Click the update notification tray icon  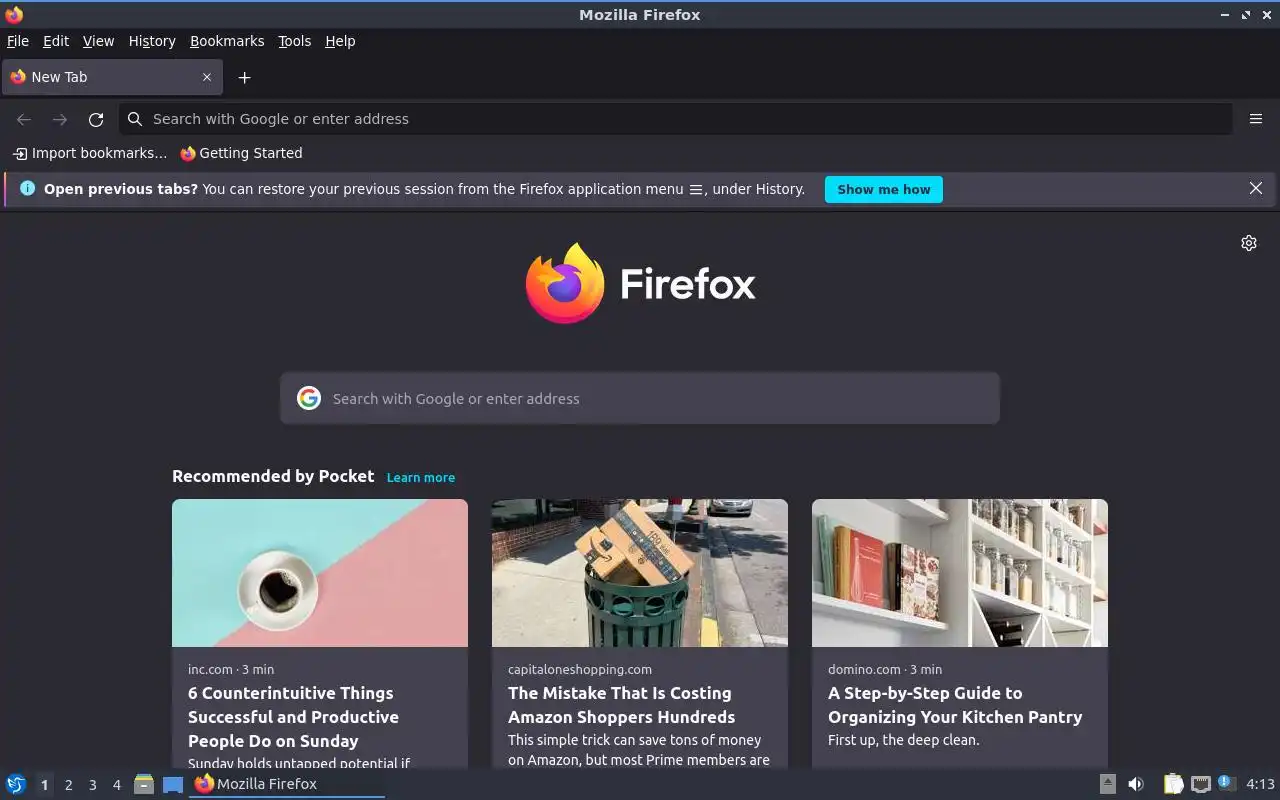point(1227,784)
